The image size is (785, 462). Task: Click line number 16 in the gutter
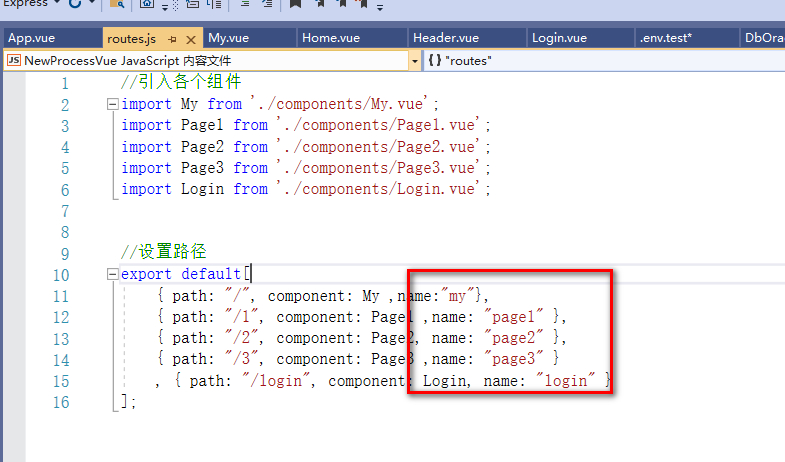pos(61,402)
